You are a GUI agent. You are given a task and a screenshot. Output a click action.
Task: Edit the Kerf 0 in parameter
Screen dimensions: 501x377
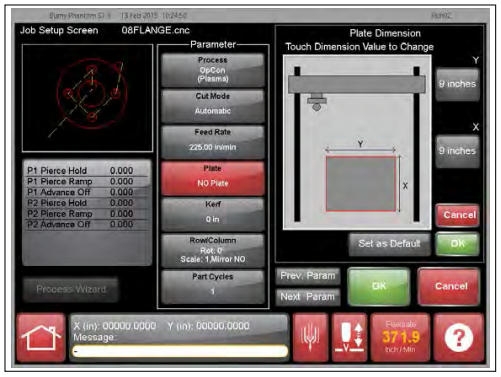pyautogui.click(x=213, y=214)
